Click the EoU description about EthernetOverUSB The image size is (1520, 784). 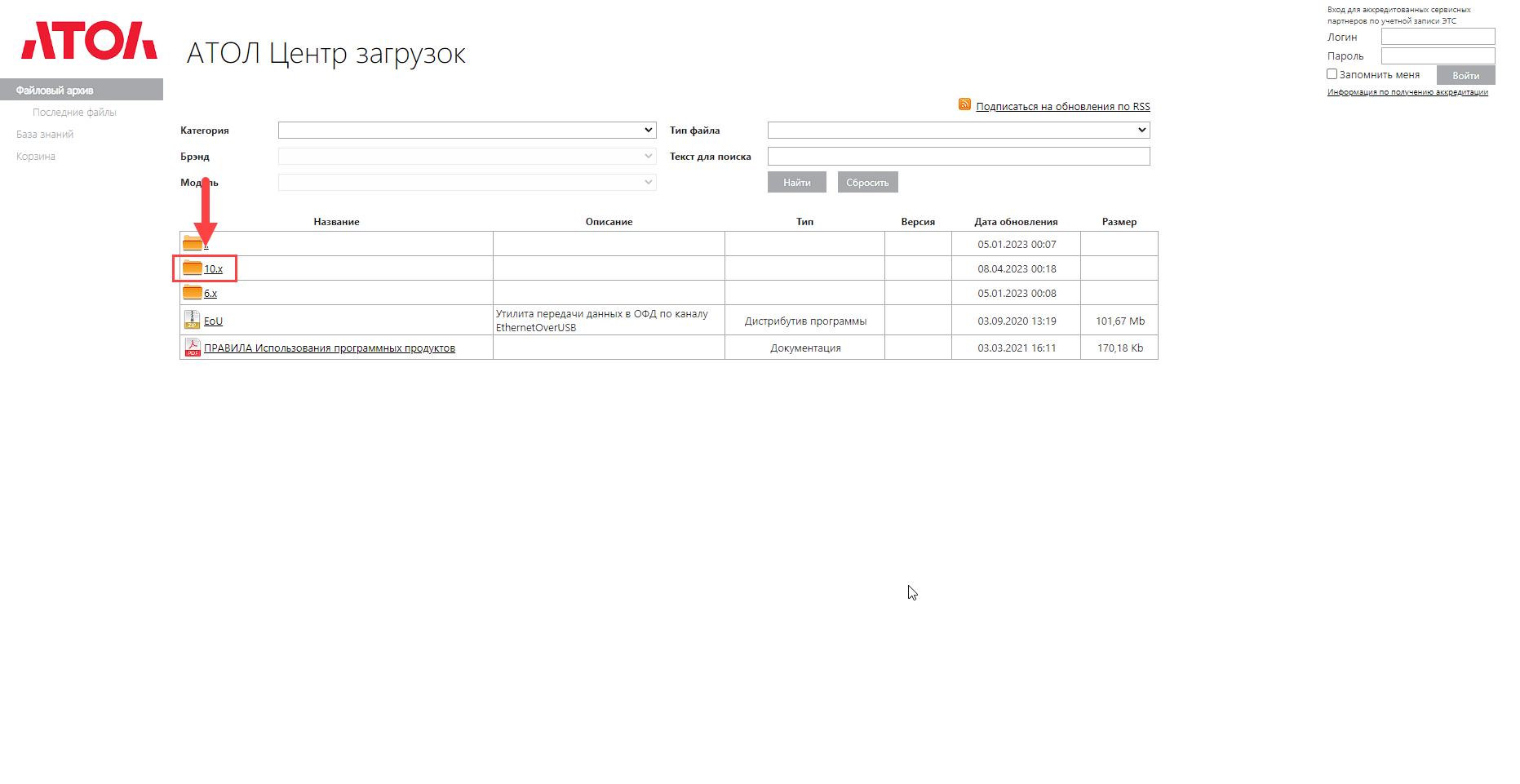coord(602,321)
